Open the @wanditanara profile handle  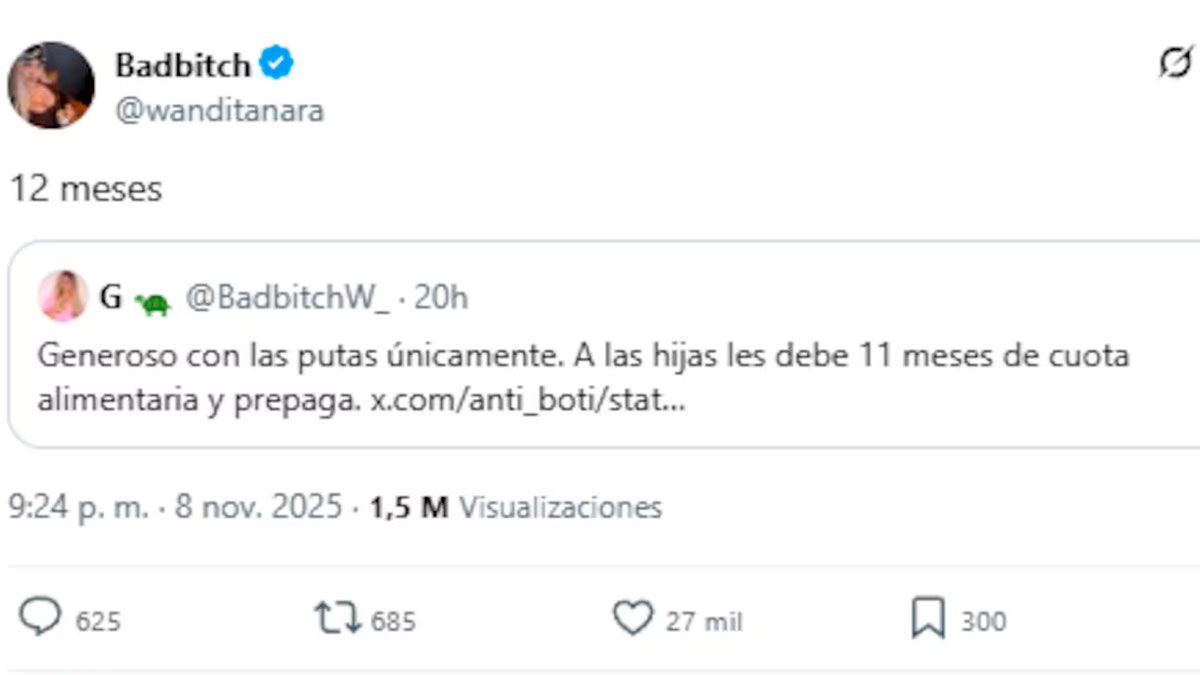coord(222,111)
